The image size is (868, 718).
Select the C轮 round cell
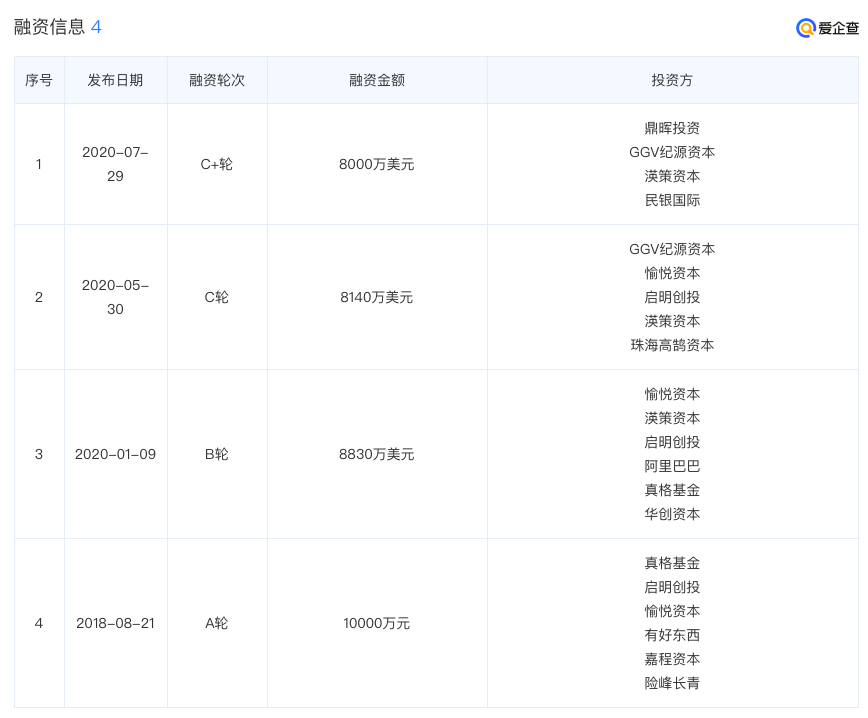click(216, 297)
